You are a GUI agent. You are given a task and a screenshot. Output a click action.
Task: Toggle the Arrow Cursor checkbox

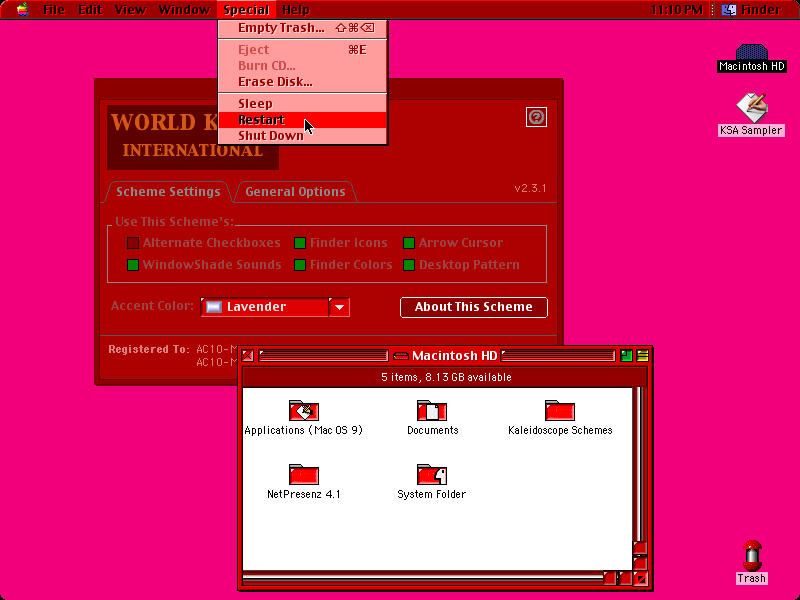(x=409, y=243)
